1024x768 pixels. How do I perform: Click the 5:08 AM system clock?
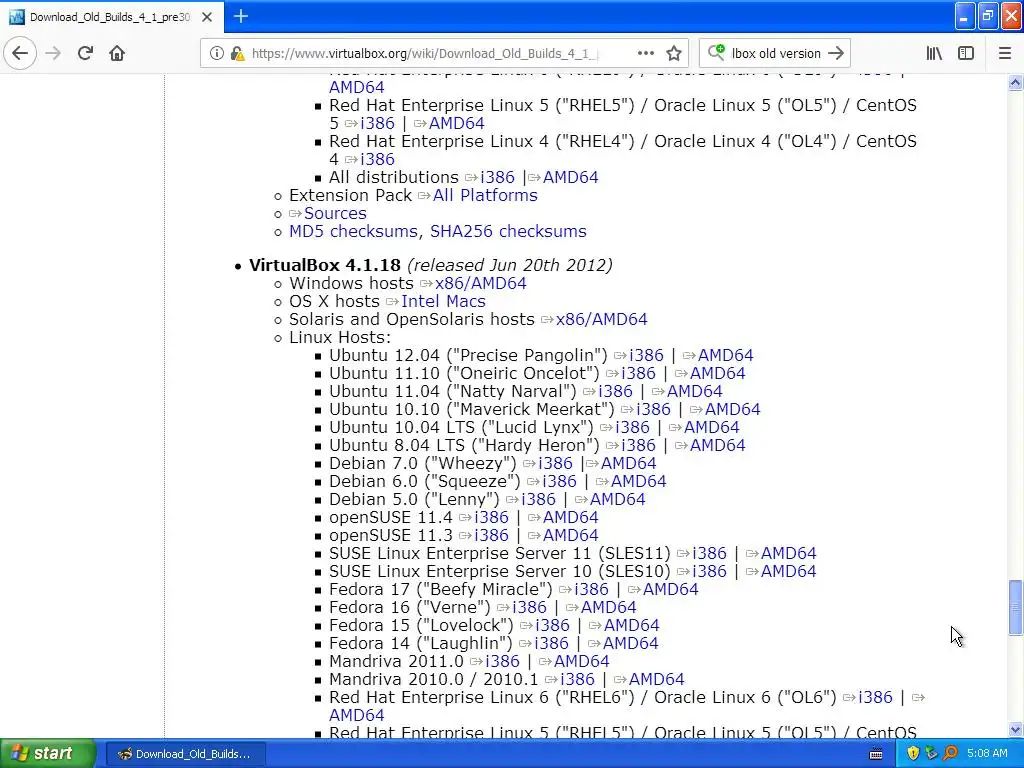987,753
